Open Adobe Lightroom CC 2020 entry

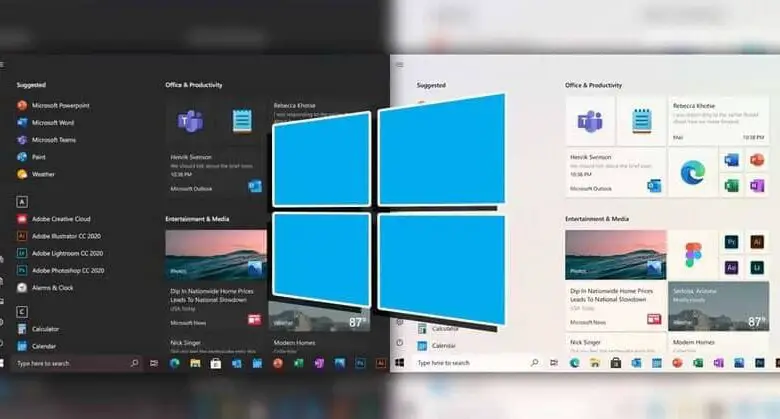coord(60,253)
